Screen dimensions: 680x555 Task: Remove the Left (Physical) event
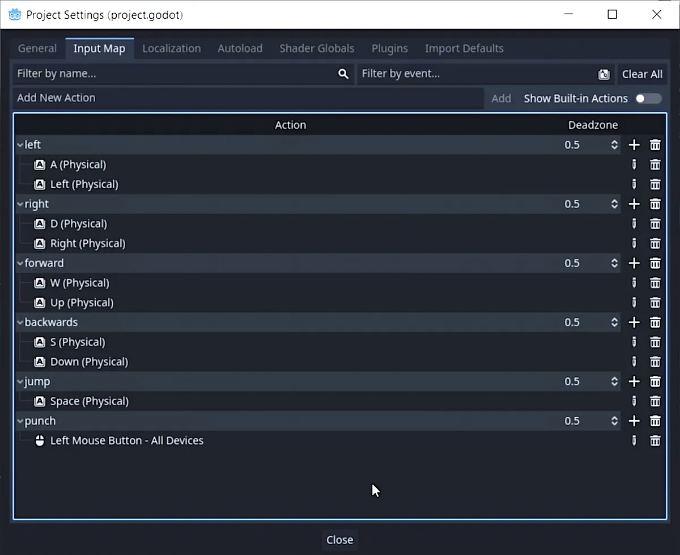655,184
